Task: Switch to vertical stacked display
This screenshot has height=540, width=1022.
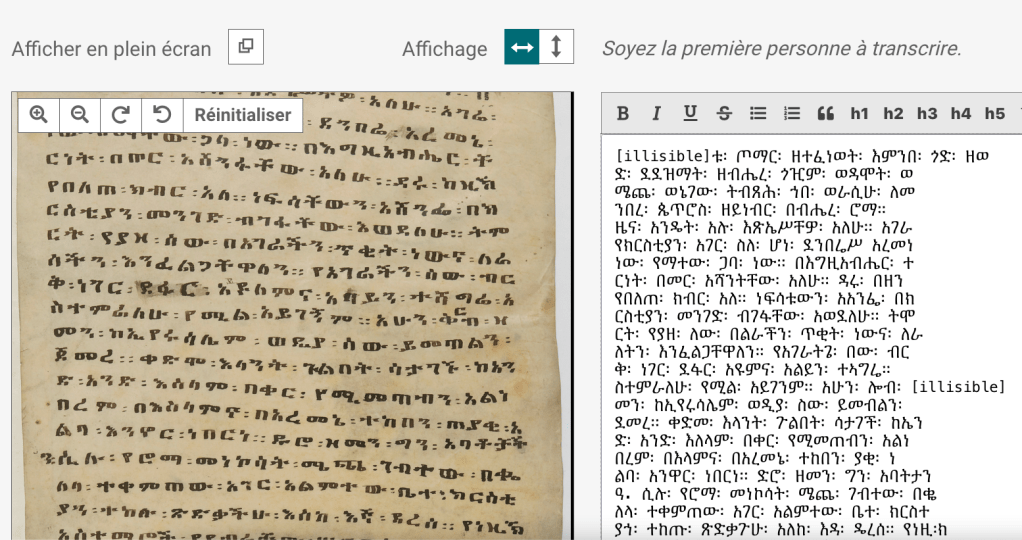Action: (x=557, y=47)
